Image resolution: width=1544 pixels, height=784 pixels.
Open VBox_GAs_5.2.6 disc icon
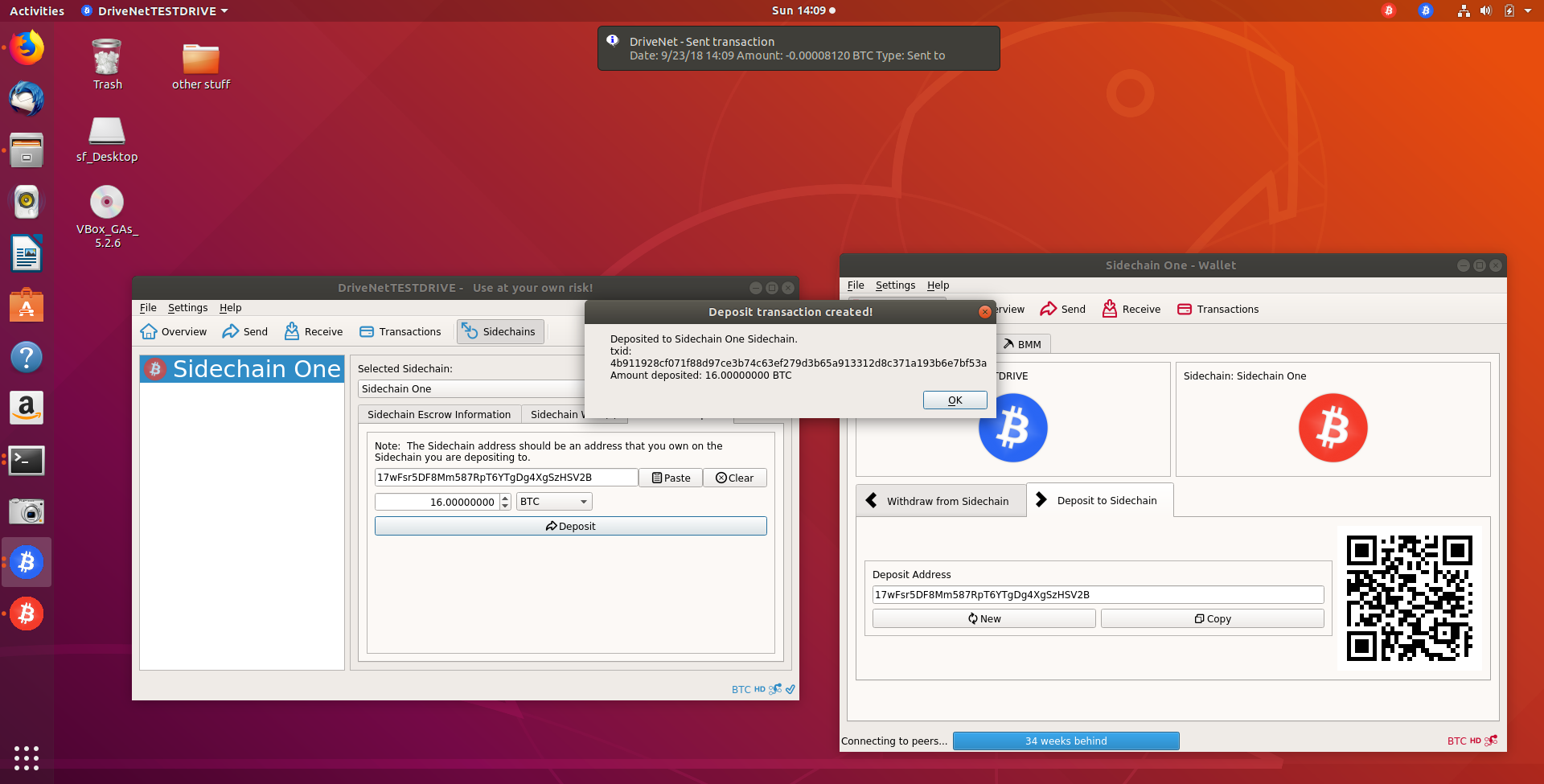coord(107,215)
